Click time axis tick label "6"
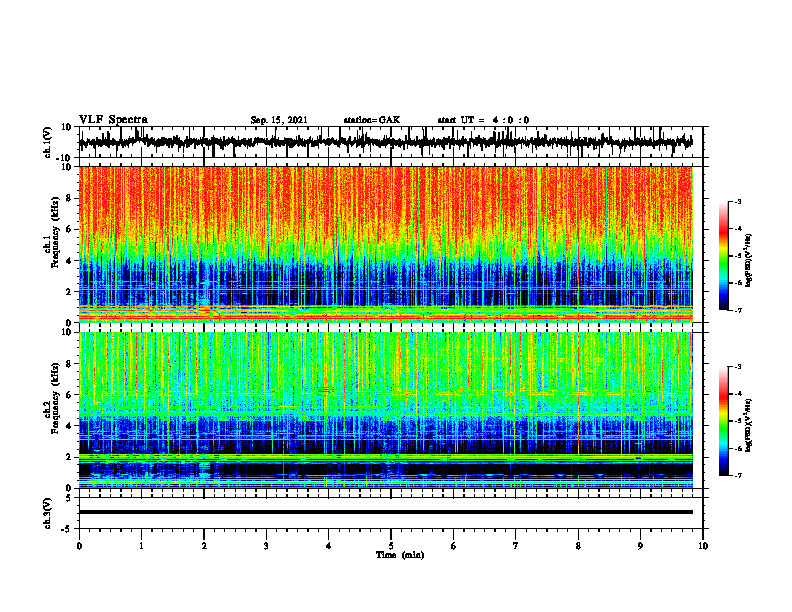 (x=454, y=546)
